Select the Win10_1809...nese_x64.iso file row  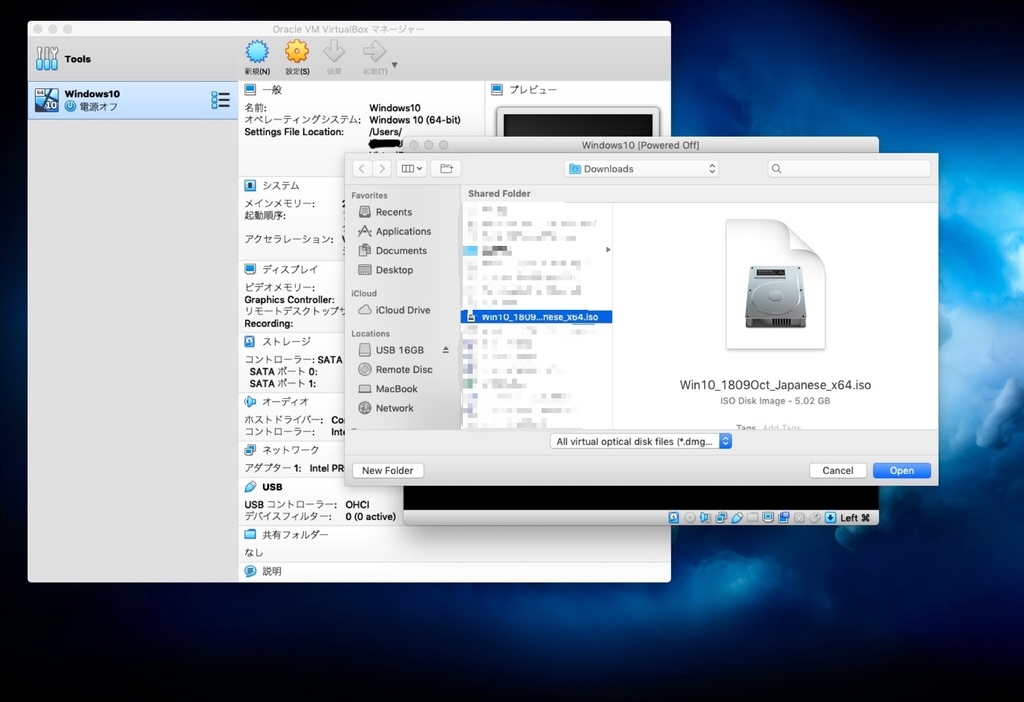pyautogui.click(x=537, y=317)
